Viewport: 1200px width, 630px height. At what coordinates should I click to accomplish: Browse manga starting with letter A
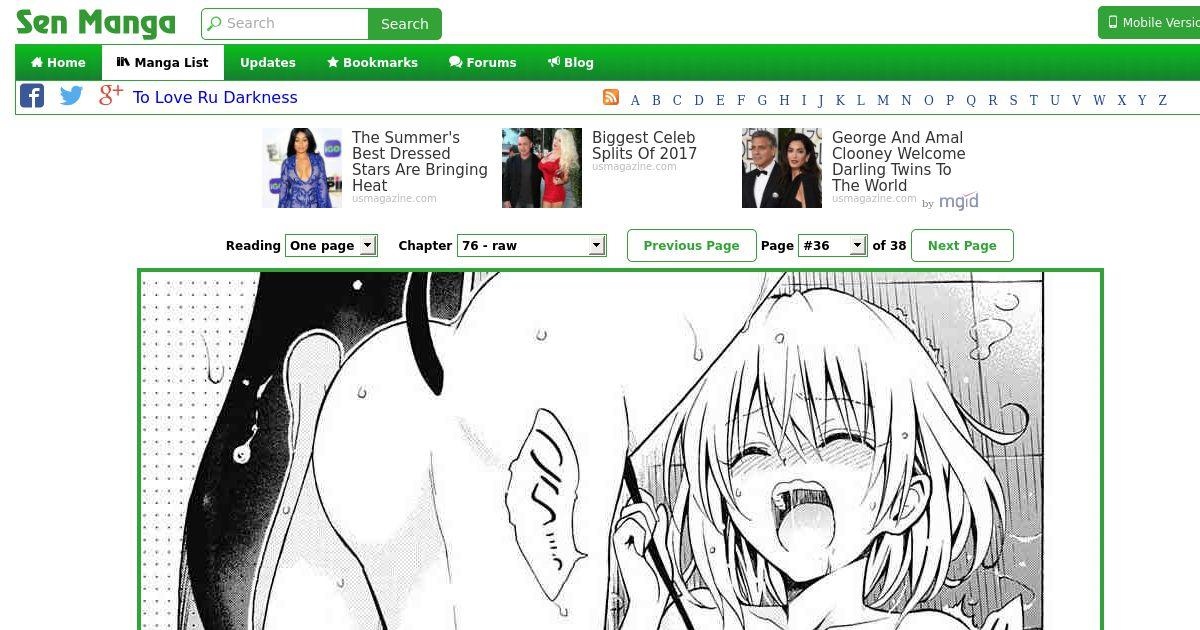point(635,100)
